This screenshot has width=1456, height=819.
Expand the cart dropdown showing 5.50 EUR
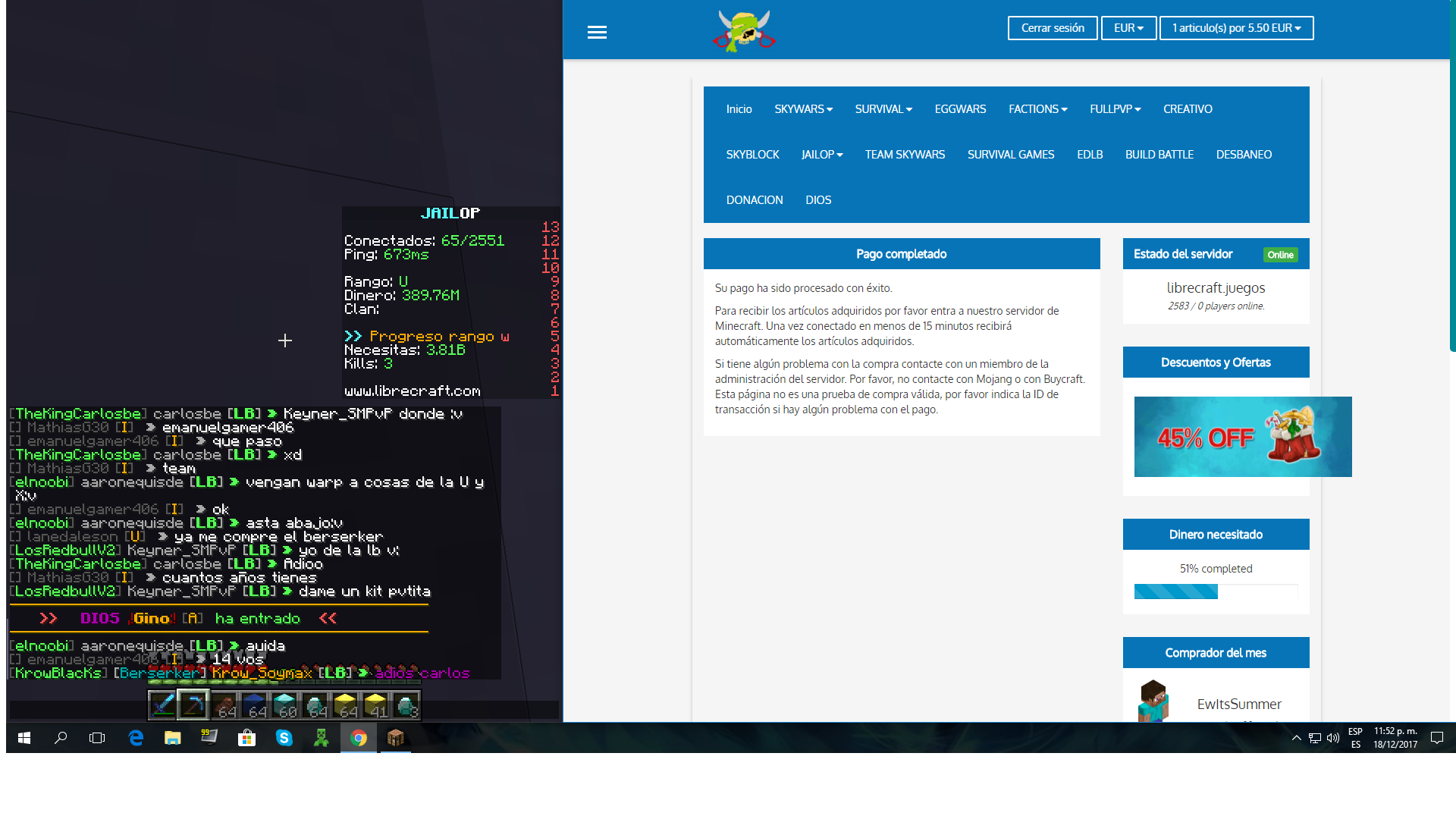[x=1236, y=28]
